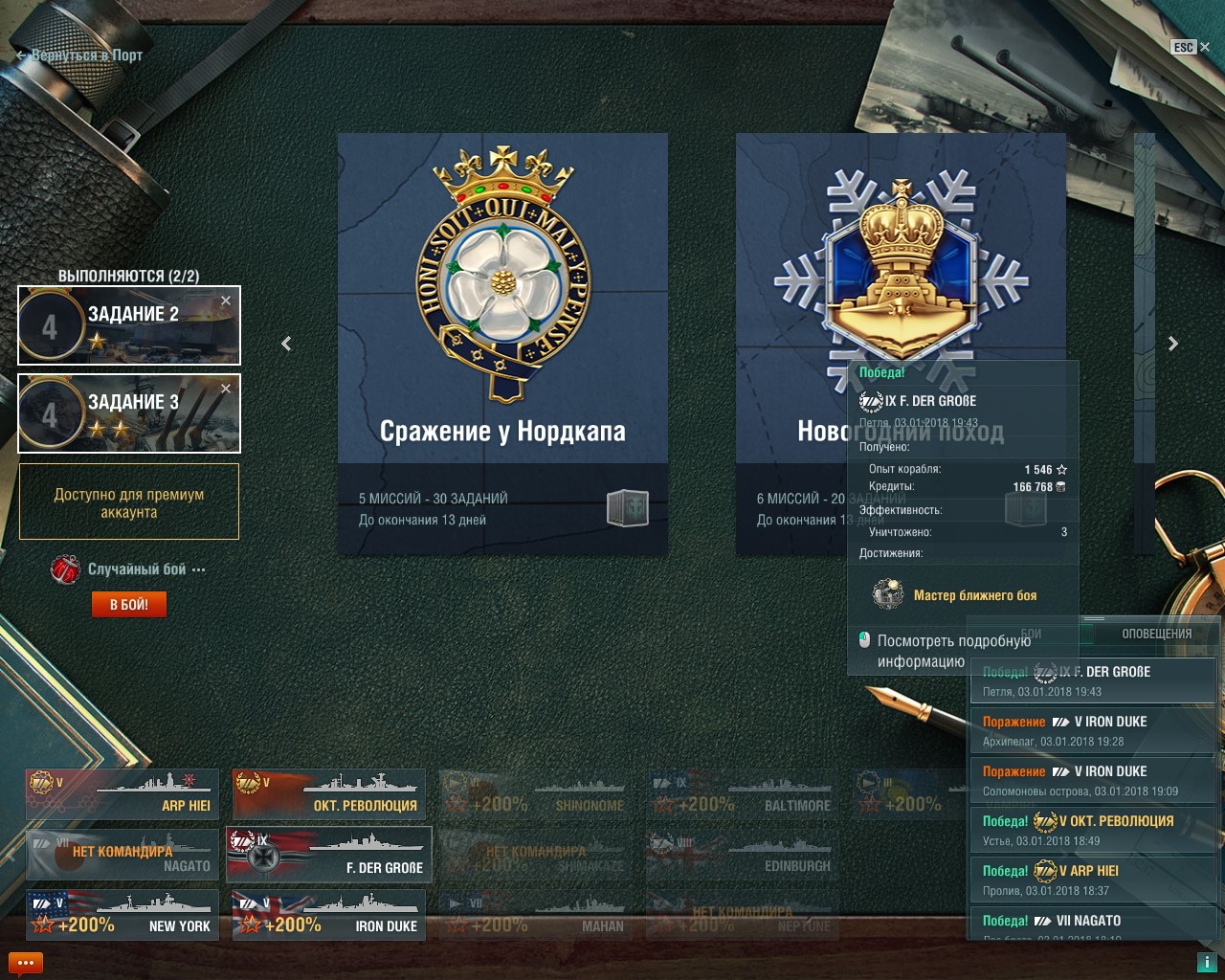Open the V IRON DUKE Архипелаг defeat entry
This screenshot has width=1225, height=980.
click(x=1094, y=730)
